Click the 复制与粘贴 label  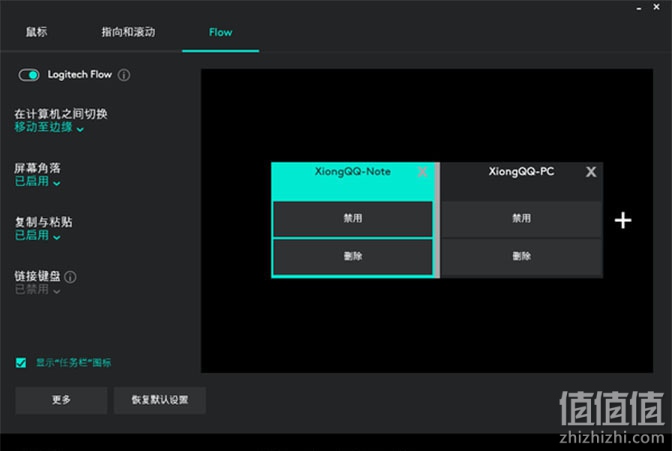coord(44,222)
